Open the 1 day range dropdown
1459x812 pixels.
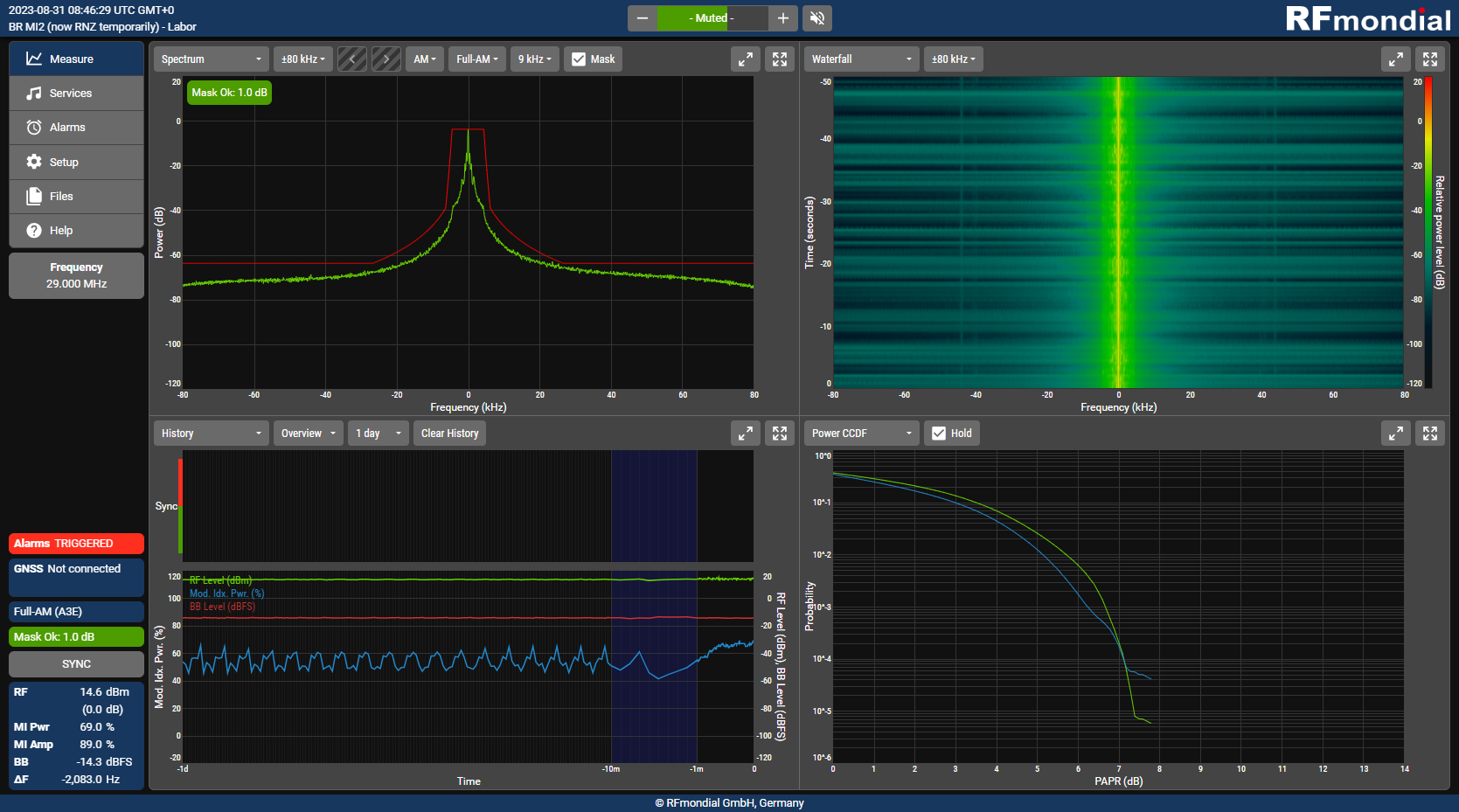[x=379, y=434]
